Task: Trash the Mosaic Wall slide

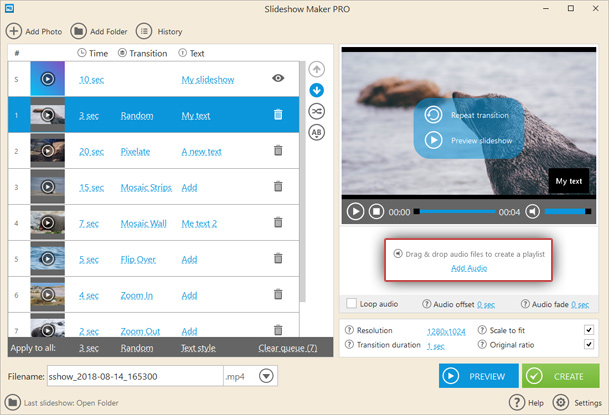Action: tap(278, 222)
